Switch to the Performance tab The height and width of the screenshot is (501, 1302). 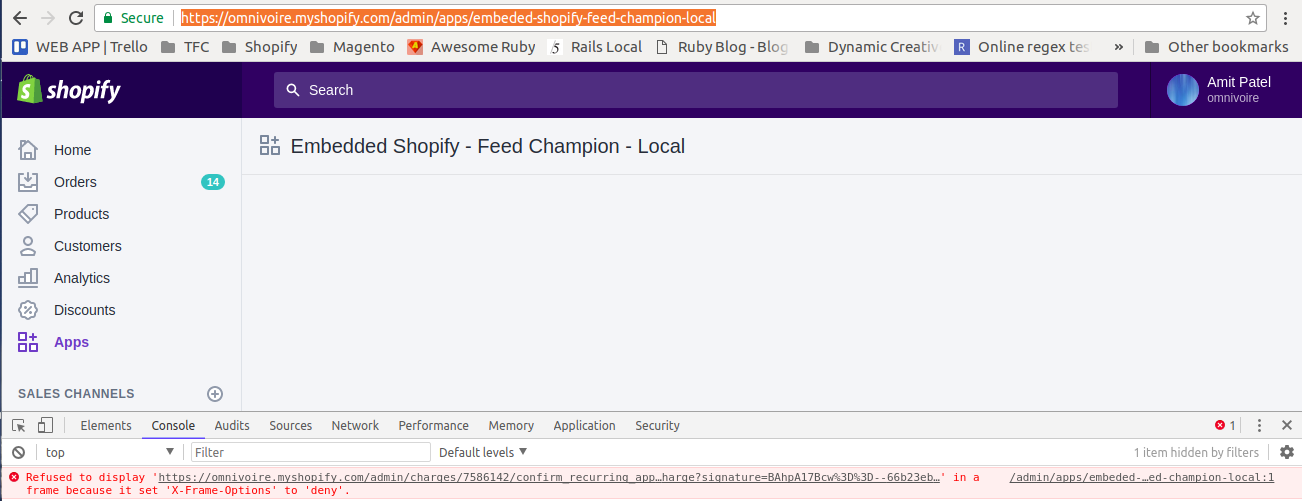pyautogui.click(x=434, y=425)
